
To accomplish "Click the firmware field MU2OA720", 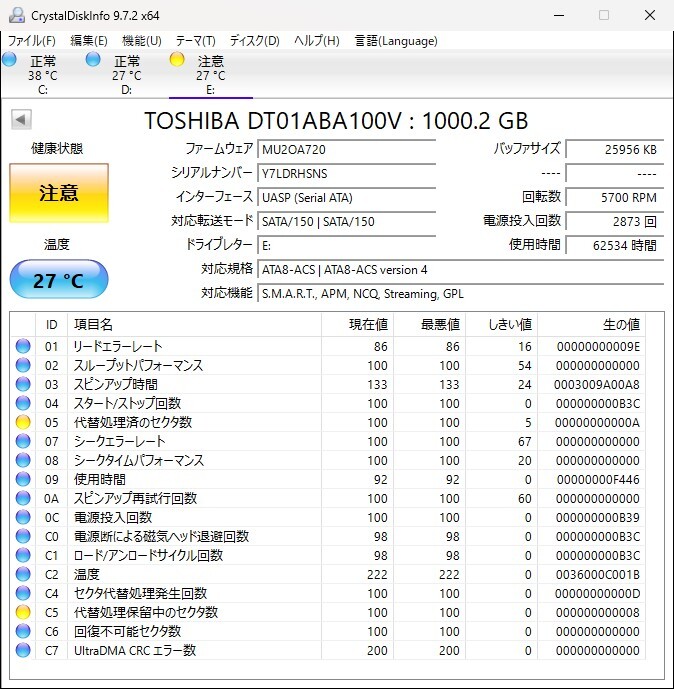I will pyautogui.click(x=346, y=149).
